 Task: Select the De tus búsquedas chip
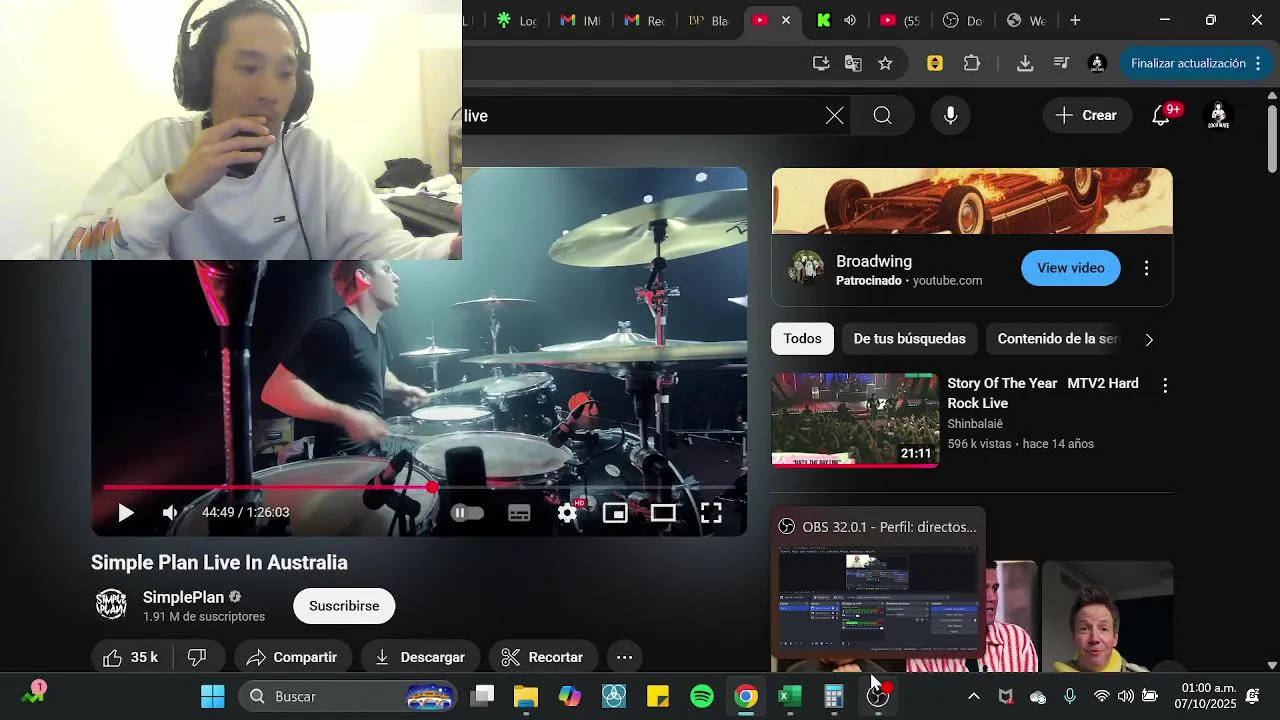click(910, 339)
